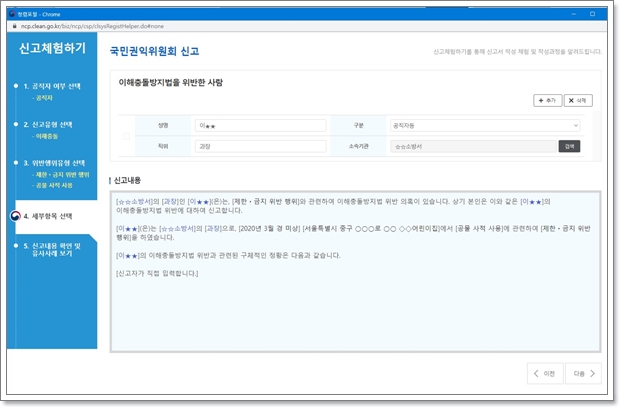Click the 구분 dropdown arrow

point(576,125)
